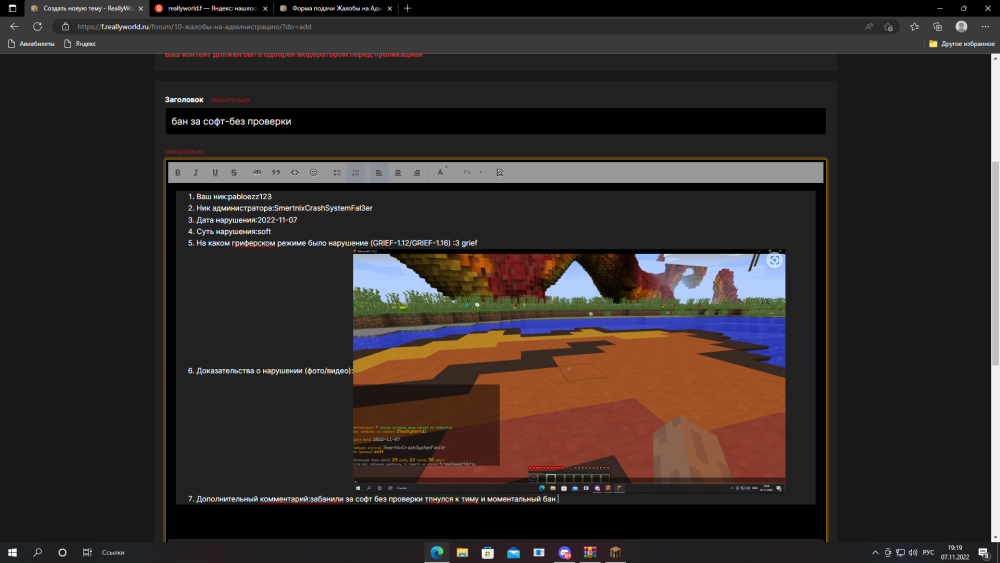Open a new browser tab
The image size is (1000, 563).
(x=408, y=8)
